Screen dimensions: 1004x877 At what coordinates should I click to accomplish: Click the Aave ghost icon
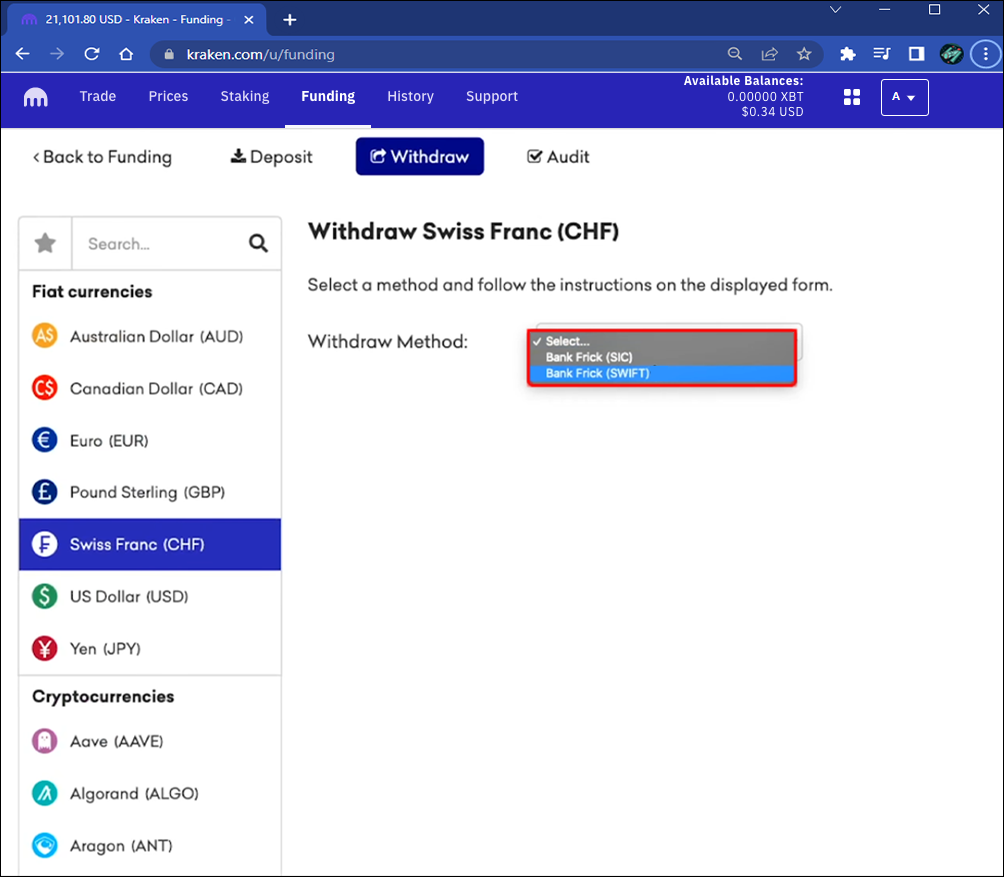click(44, 741)
